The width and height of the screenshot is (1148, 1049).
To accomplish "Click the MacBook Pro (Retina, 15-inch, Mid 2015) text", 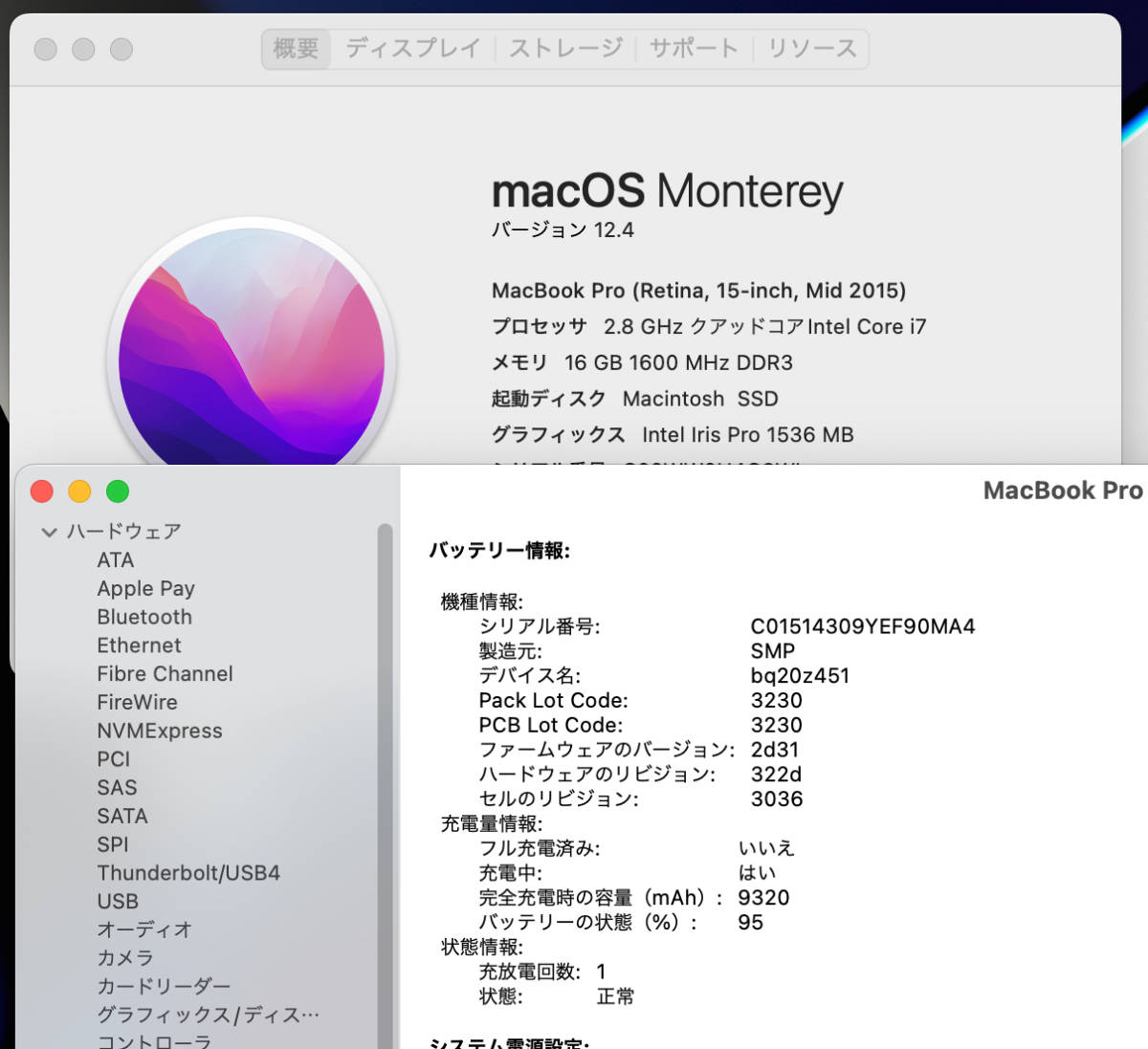I will pyautogui.click(x=698, y=291).
